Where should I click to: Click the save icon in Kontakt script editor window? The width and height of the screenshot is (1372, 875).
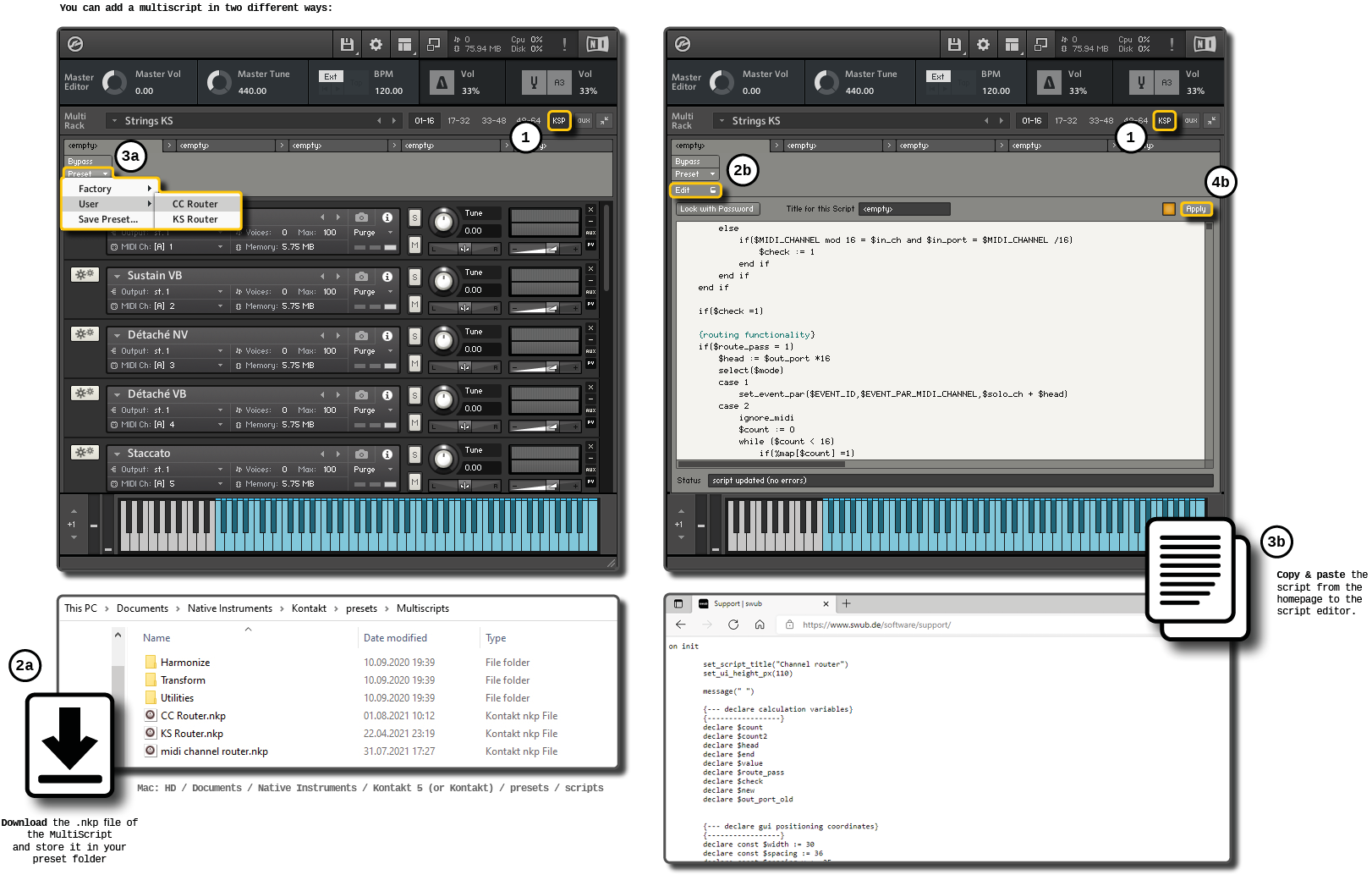pos(954,44)
